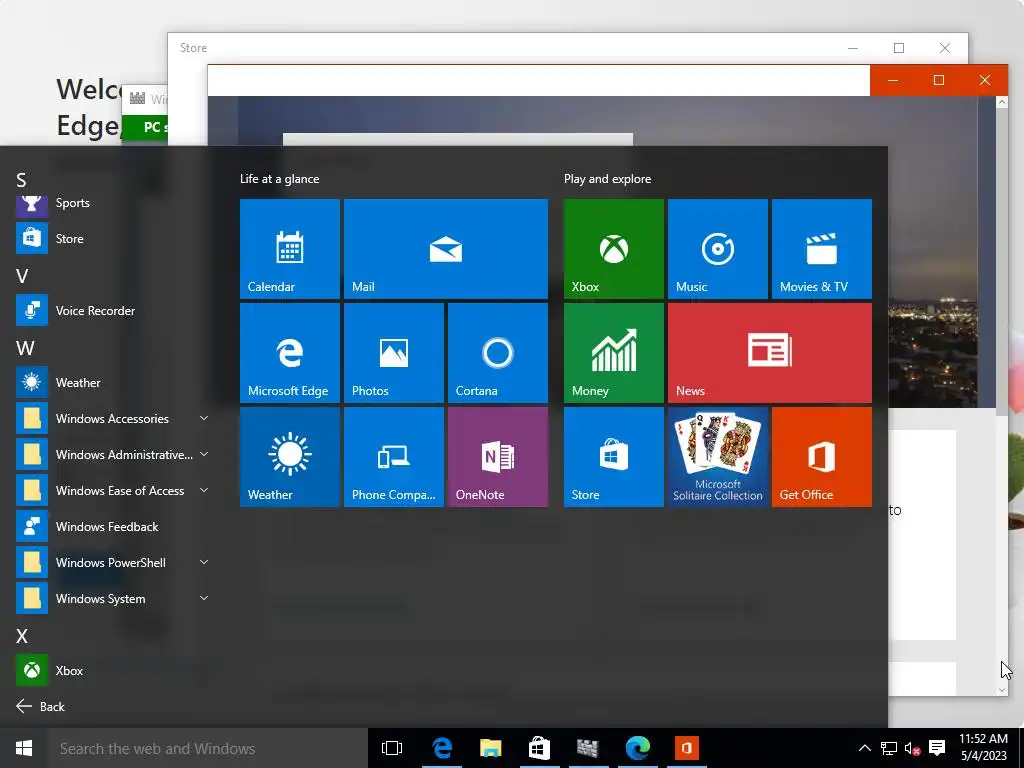
Task: Open the Weather tile
Action: (x=289, y=456)
